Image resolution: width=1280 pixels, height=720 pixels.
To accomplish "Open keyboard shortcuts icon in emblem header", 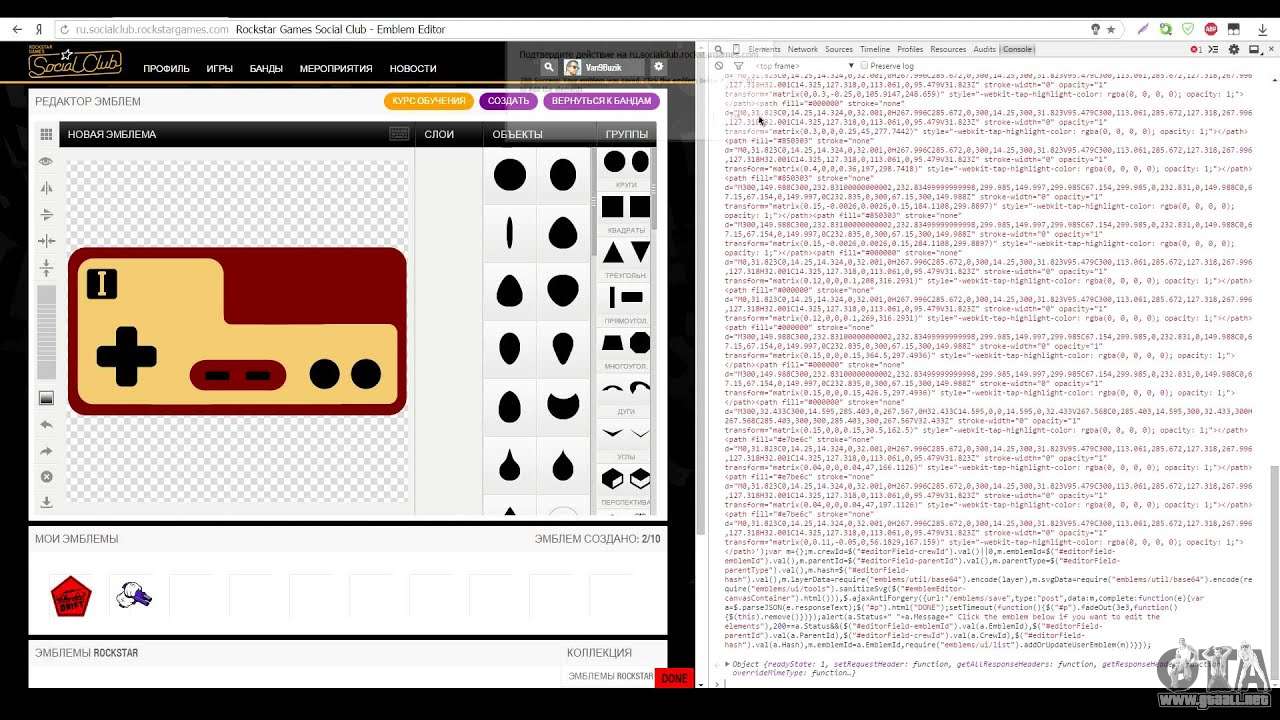I will [x=399, y=134].
